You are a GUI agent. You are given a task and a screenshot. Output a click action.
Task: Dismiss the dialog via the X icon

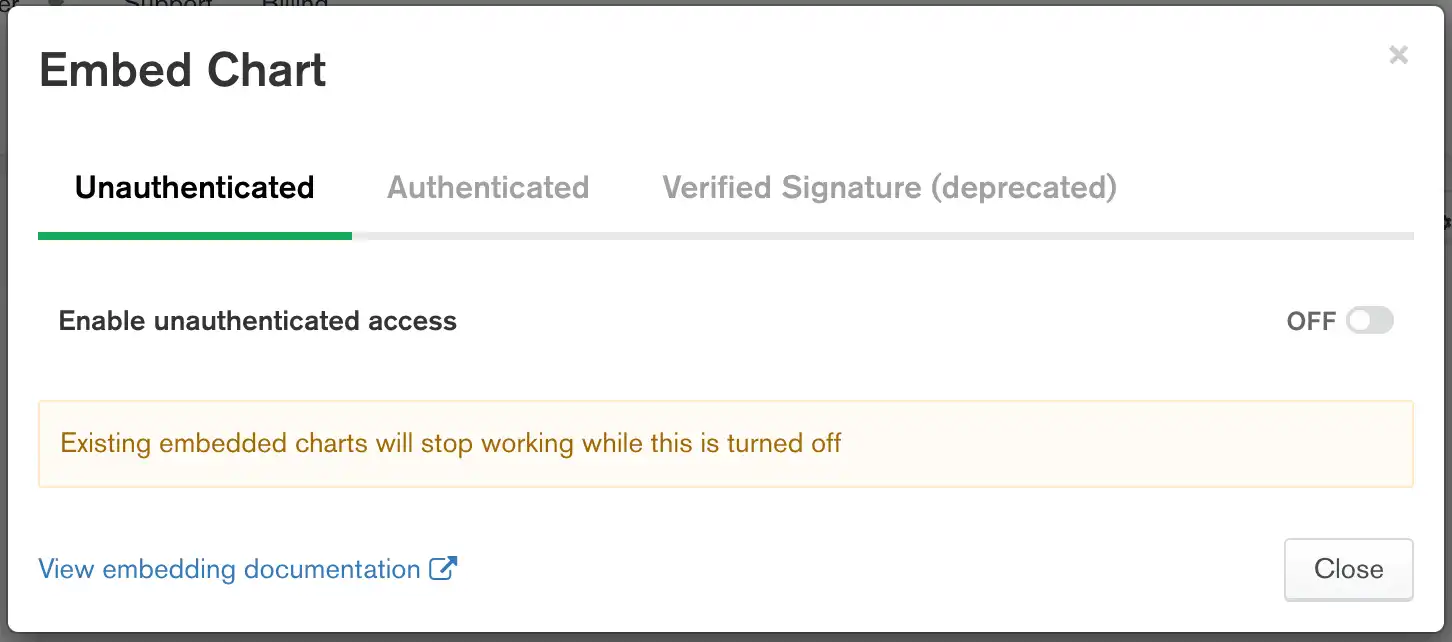[1398, 55]
